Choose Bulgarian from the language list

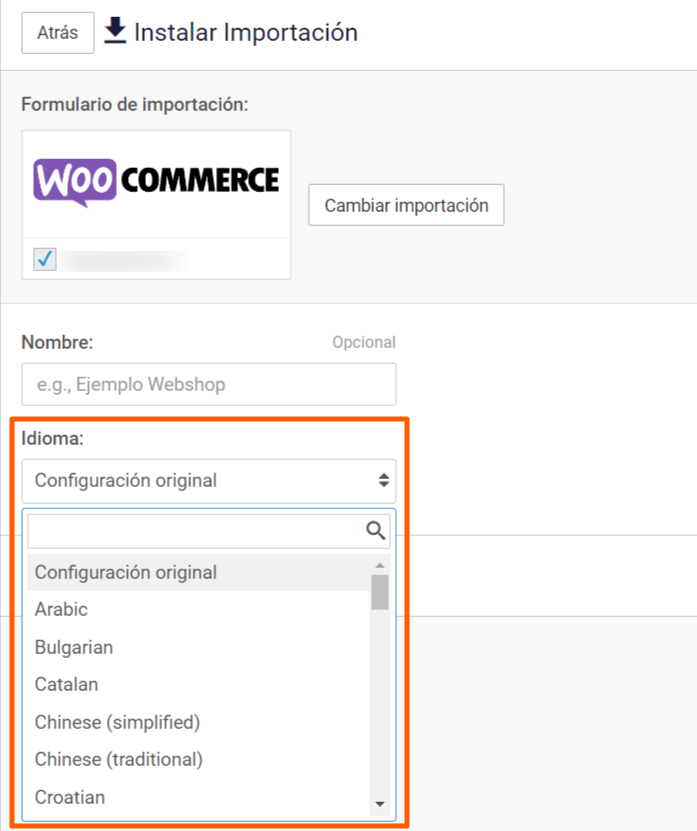pyautogui.click(x=199, y=647)
